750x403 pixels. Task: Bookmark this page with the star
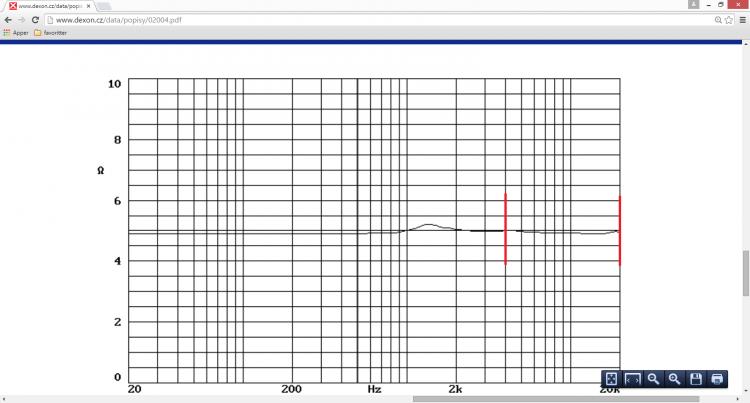click(729, 20)
